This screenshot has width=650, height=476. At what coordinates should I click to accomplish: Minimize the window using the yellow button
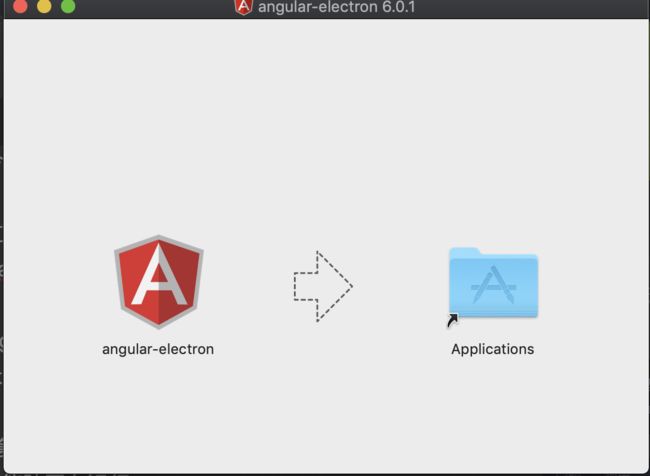tap(44, 6)
